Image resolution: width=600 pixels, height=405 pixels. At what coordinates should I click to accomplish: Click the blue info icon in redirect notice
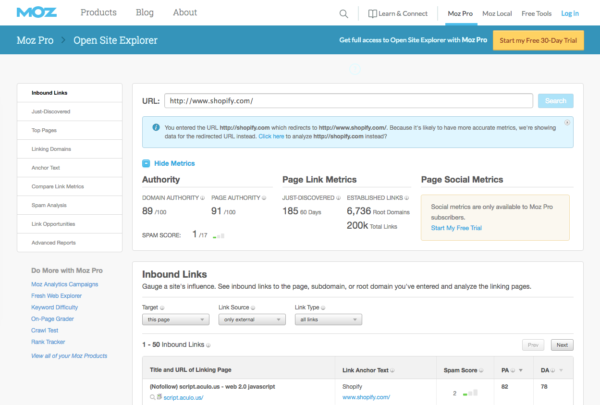[156, 127]
